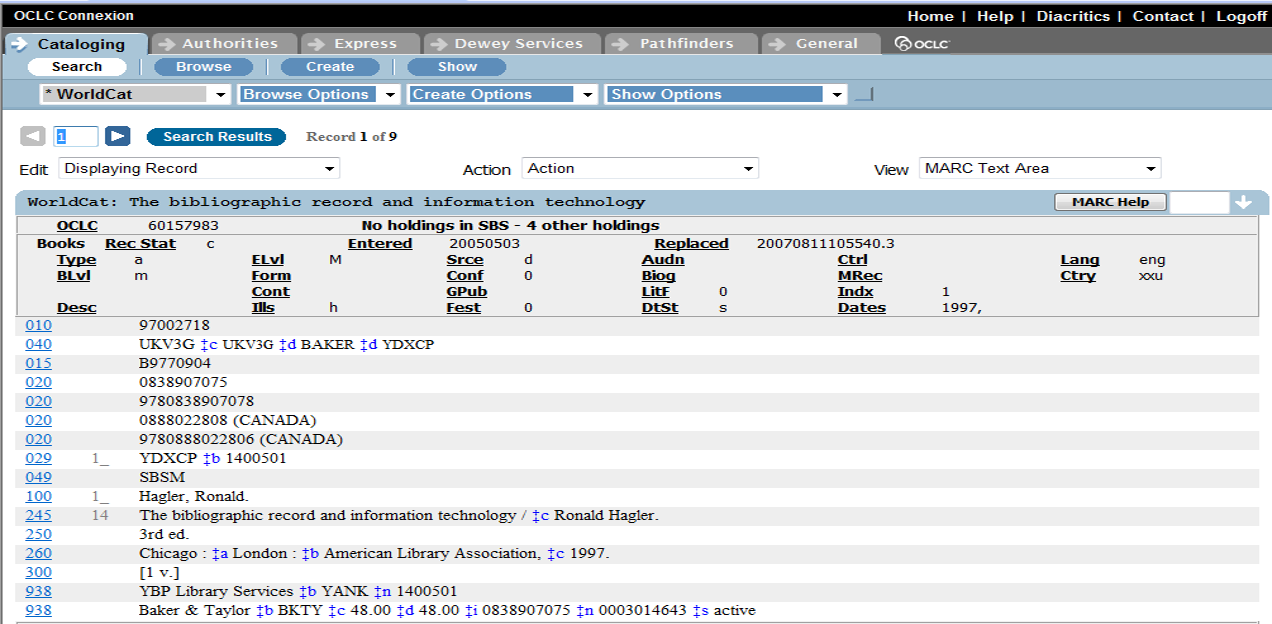
Task: Open the WorldCat database dropdown
Action: pos(136,94)
